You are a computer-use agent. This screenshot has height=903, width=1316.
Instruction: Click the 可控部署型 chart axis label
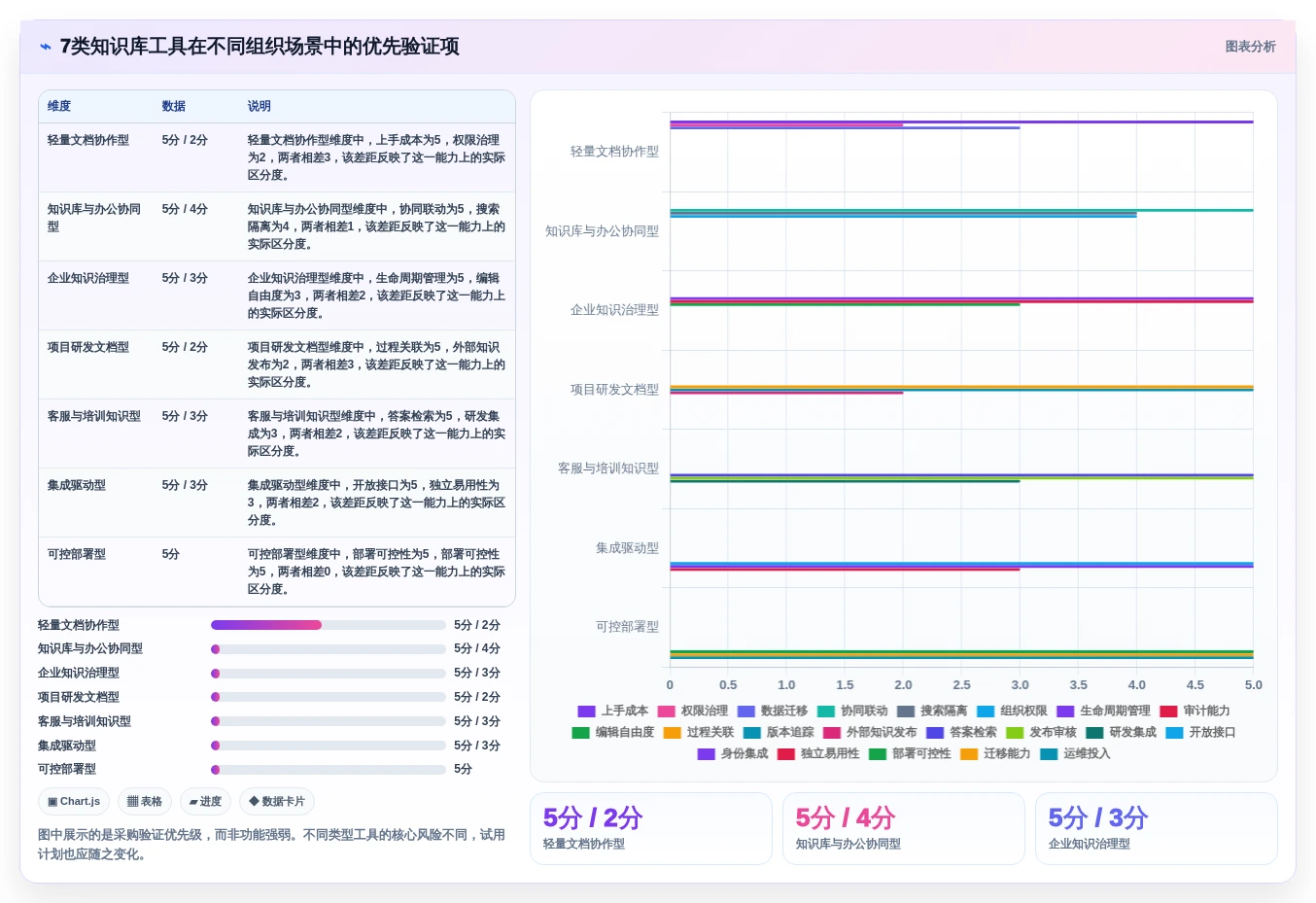(627, 627)
